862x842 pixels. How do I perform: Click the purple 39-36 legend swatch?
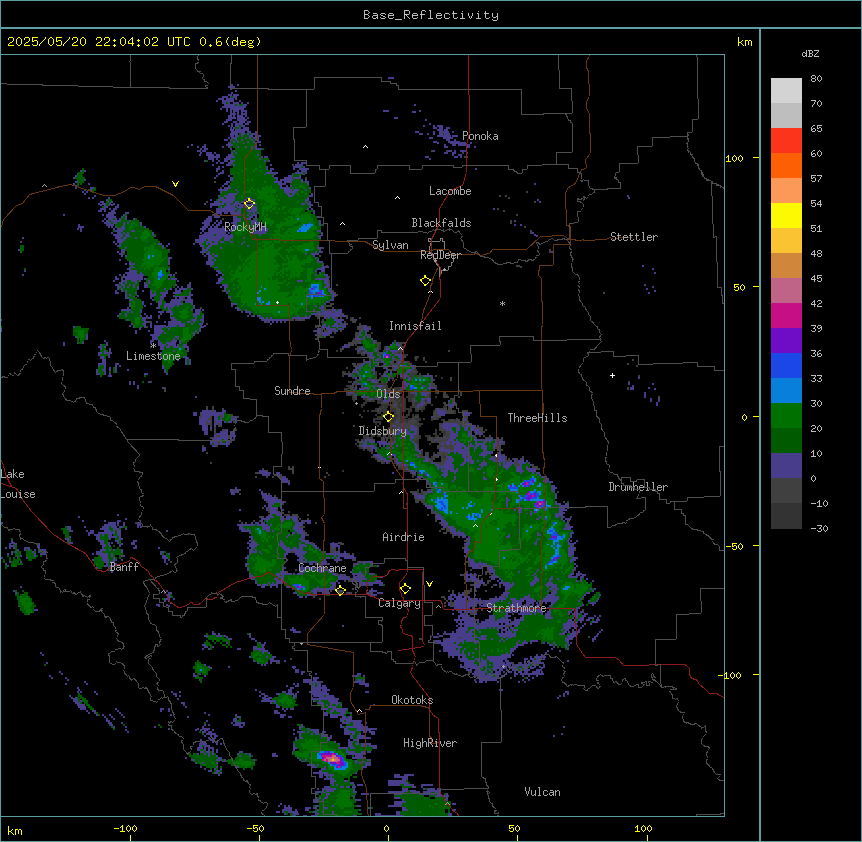(x=786, y=340)
